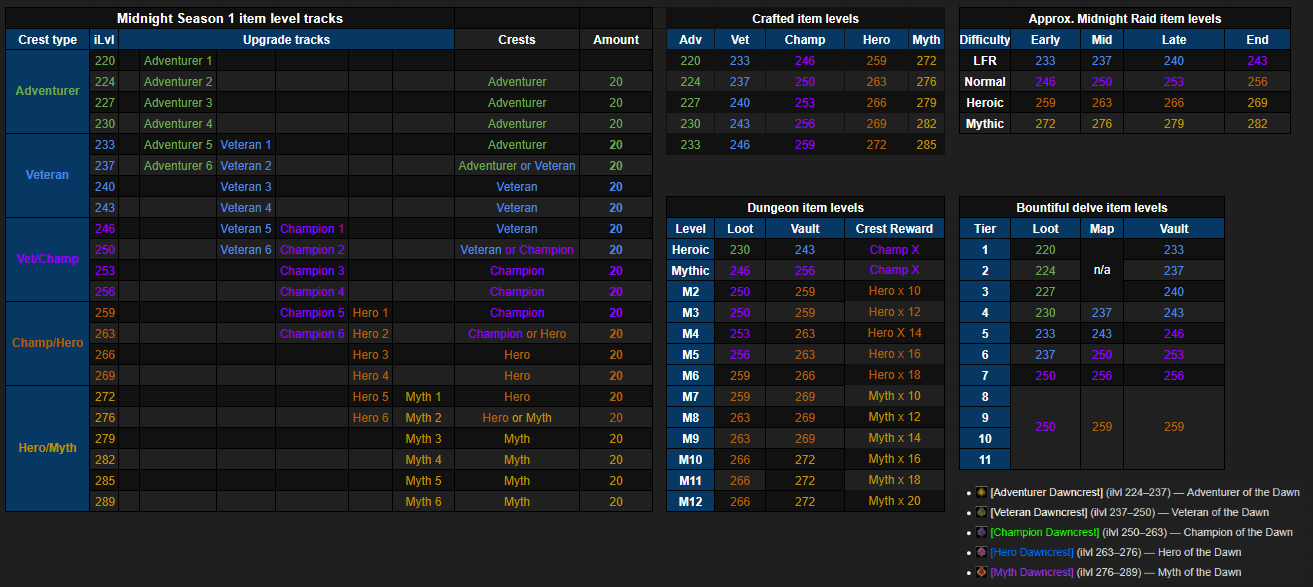Screen dimensions: 1313x587
Task: Click the M12 dungeon level row header
Action: pos(690,501)
